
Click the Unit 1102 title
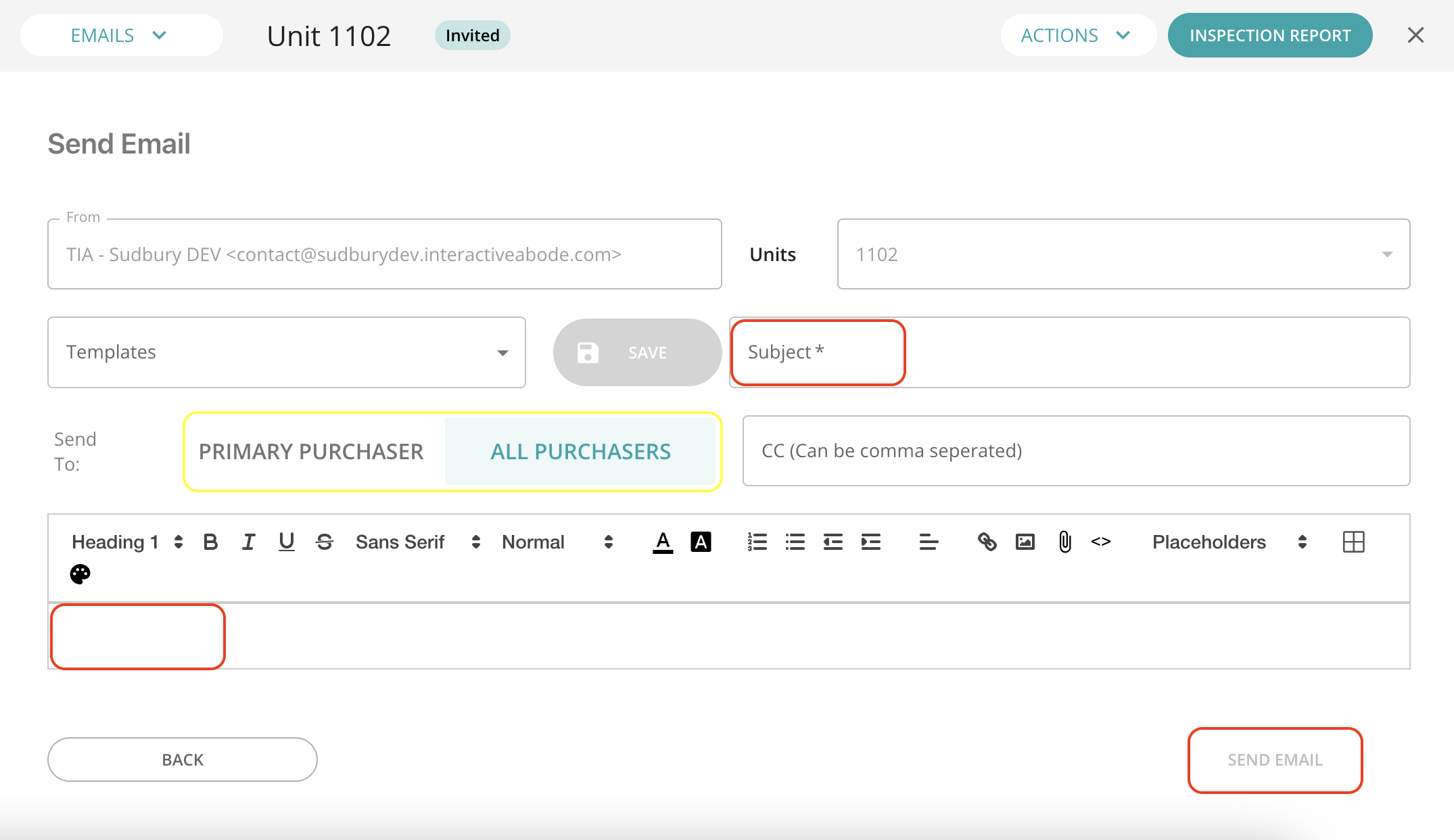(329, 36)
